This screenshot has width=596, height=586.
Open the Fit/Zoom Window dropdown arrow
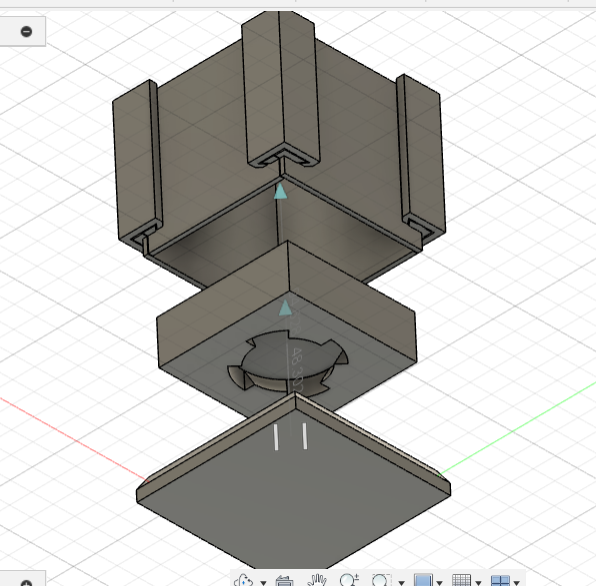pos(401,582)
